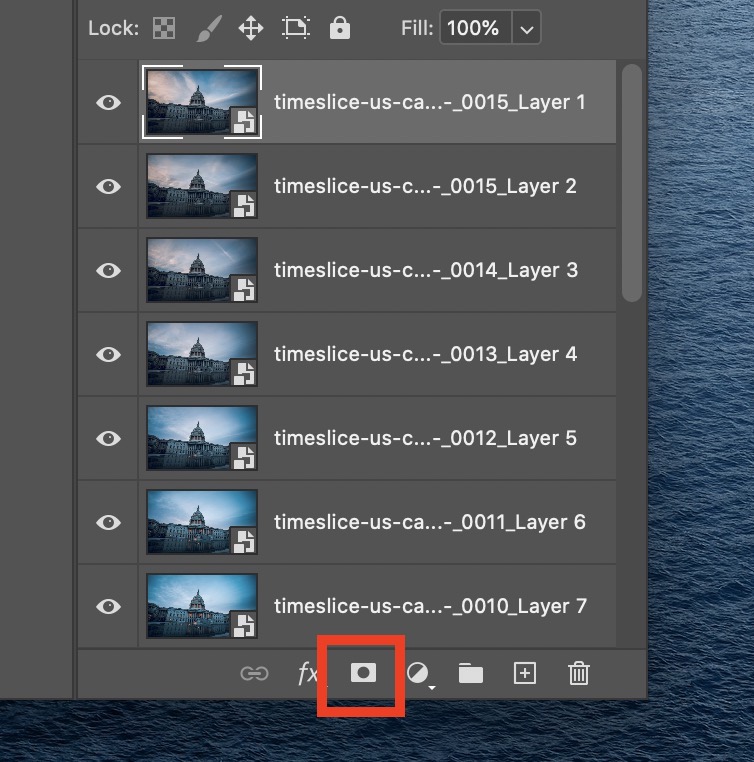The image size is (754, 762).
Task: Open the Fill percentage dropdown arrow
Action: click(x=527, y=28)
